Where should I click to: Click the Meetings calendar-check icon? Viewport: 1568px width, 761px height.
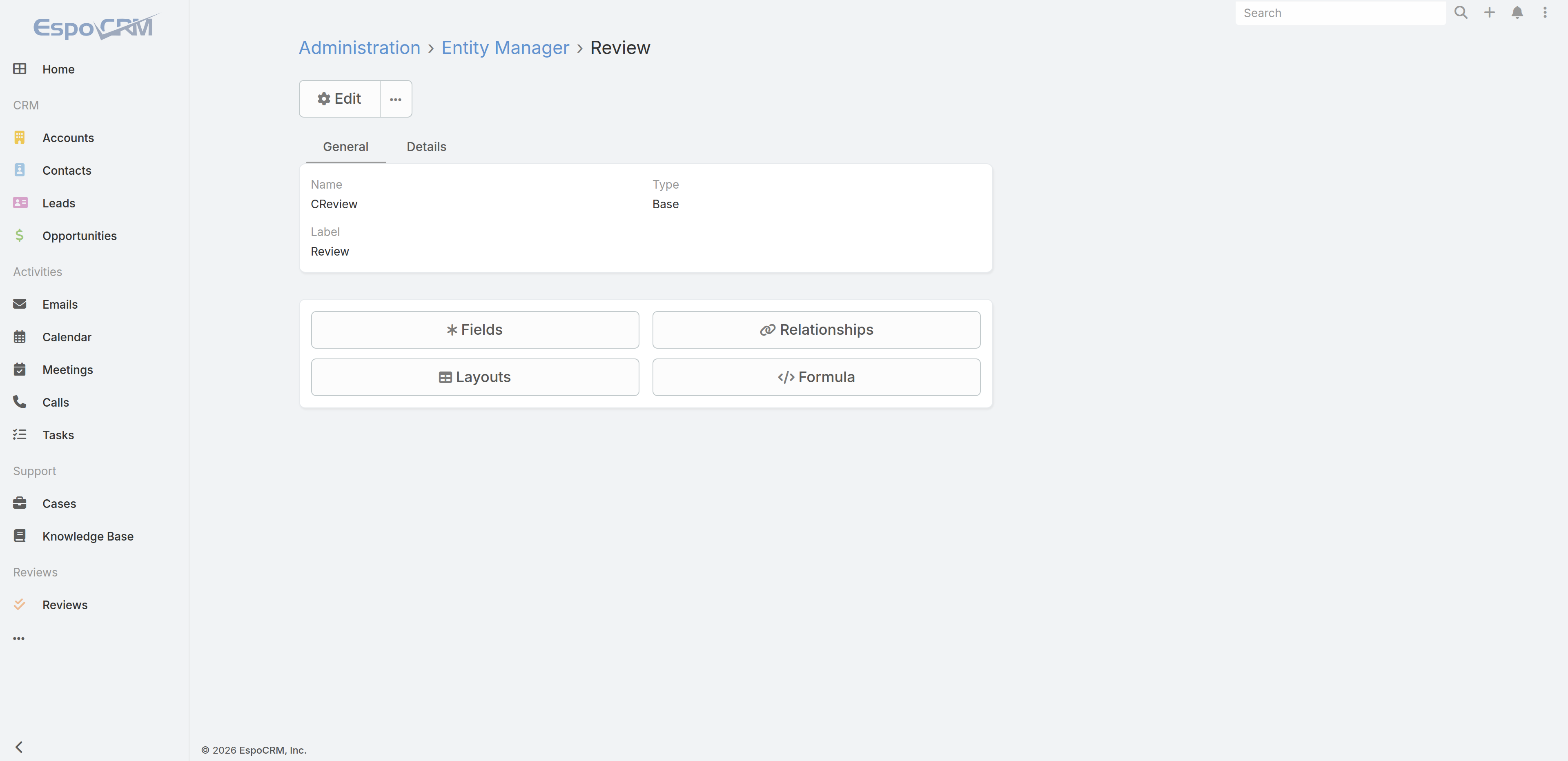(20, 369)
